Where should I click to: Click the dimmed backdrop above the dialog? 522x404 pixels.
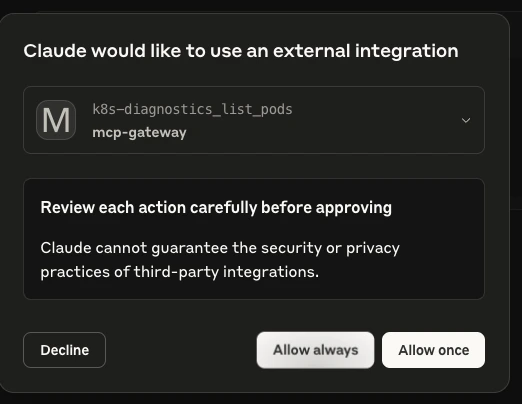click(261, 5)
